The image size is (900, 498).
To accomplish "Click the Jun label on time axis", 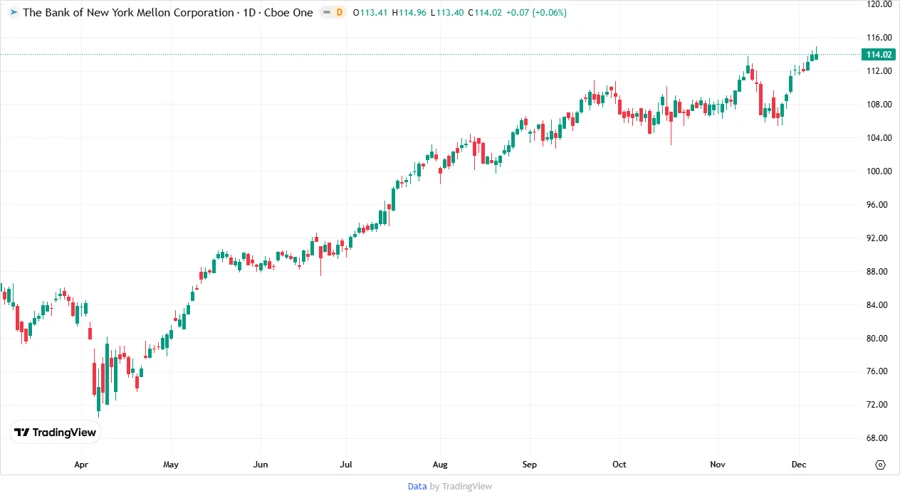I will 261,464.
